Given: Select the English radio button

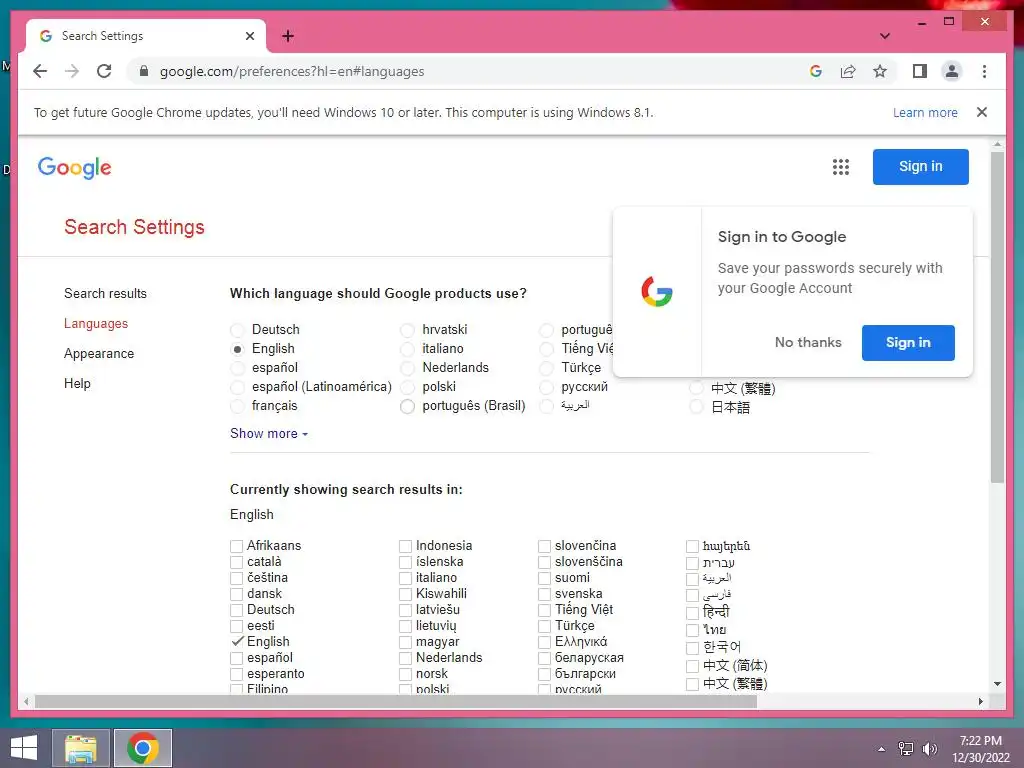Looking at the screenshot, I should click(x=238, y=349).
